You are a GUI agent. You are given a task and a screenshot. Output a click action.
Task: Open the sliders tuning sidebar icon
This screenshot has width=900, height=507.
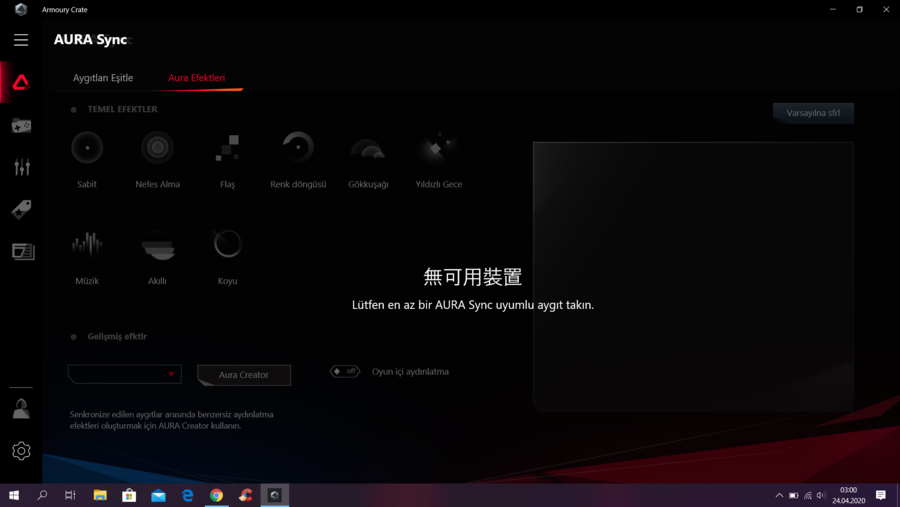click(x=22, y=167)
